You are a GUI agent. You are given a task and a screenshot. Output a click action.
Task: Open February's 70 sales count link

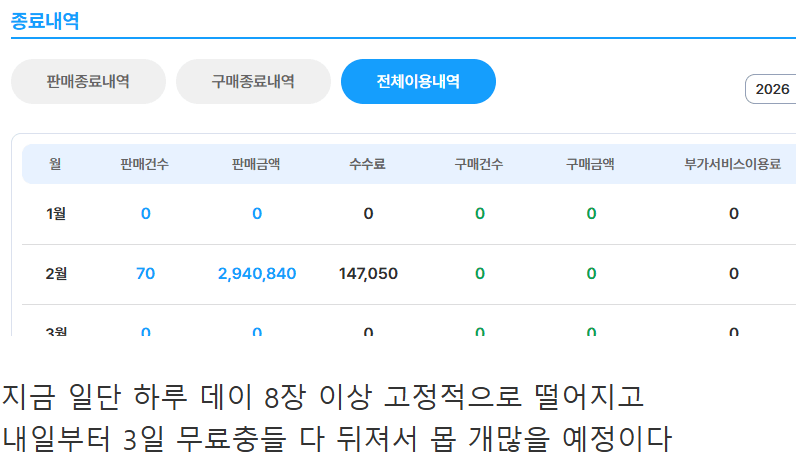click(145, 274)
